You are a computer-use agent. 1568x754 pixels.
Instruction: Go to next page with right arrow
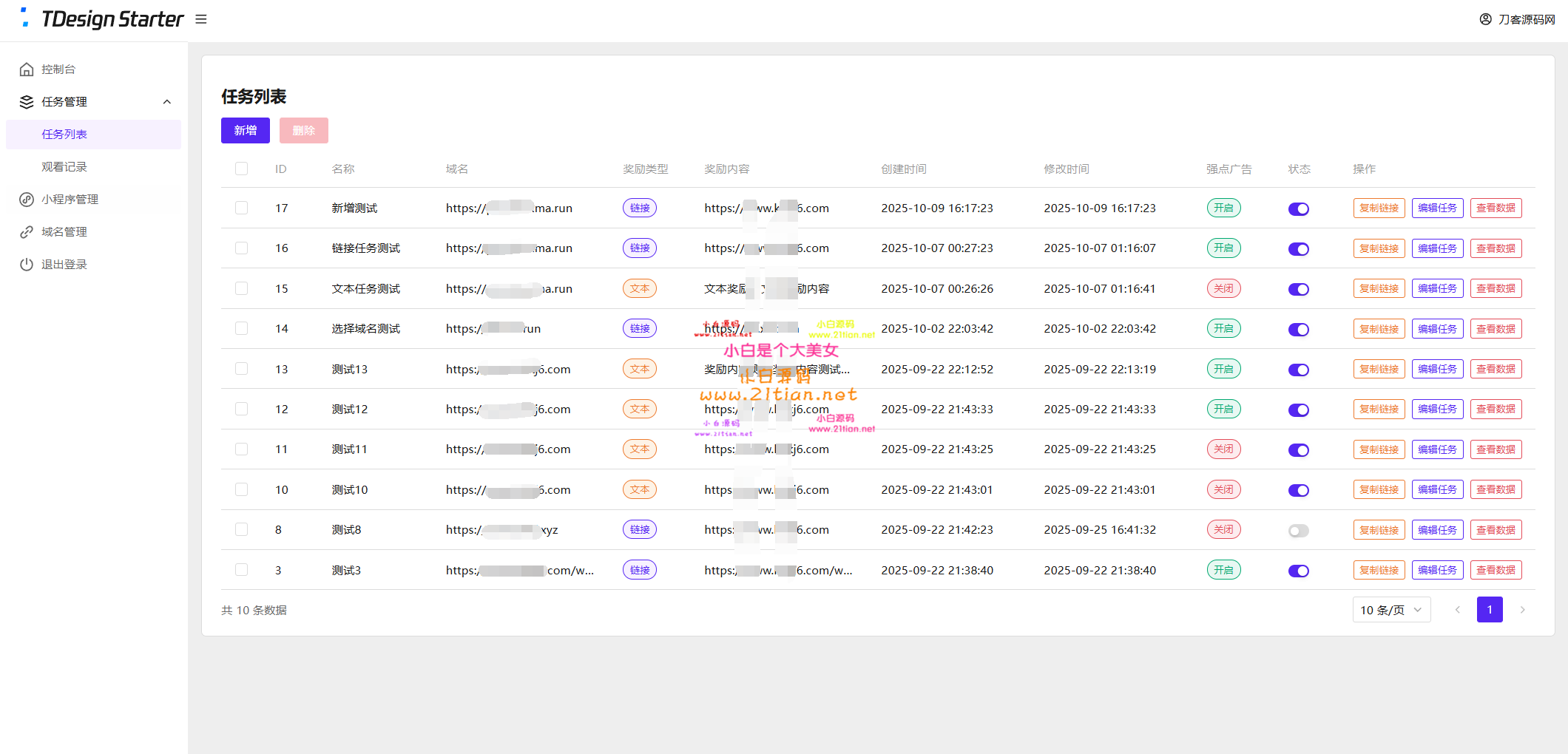[1522, 610]
